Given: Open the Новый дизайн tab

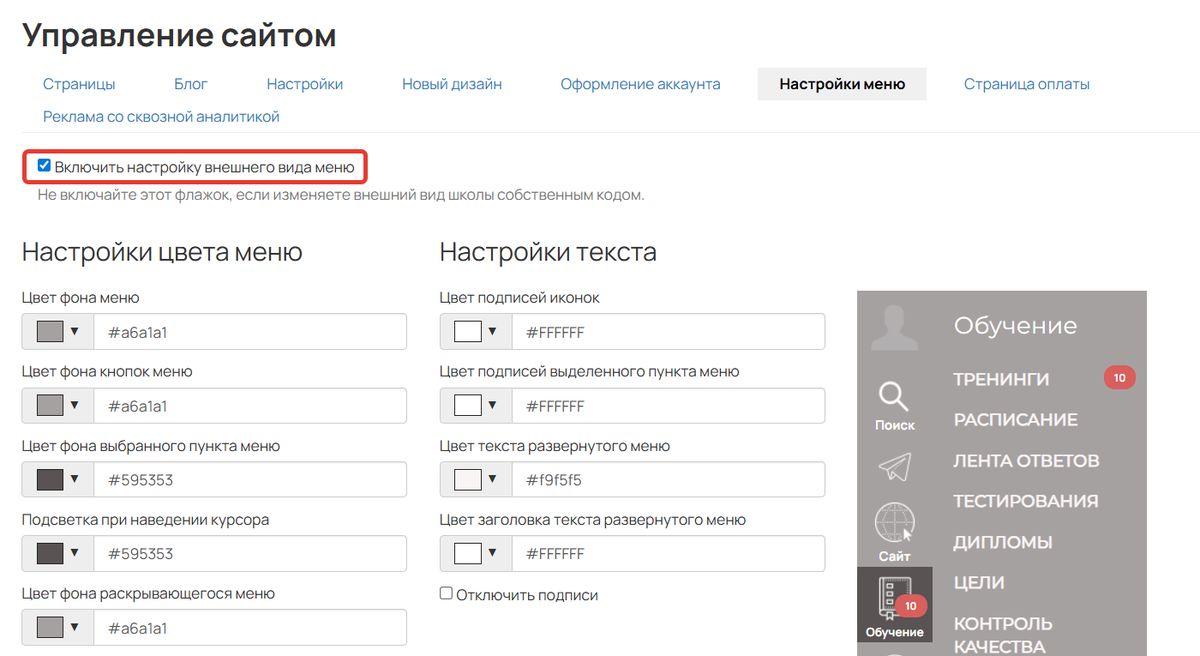Looking at the screenshot, I should pos(452,84).
